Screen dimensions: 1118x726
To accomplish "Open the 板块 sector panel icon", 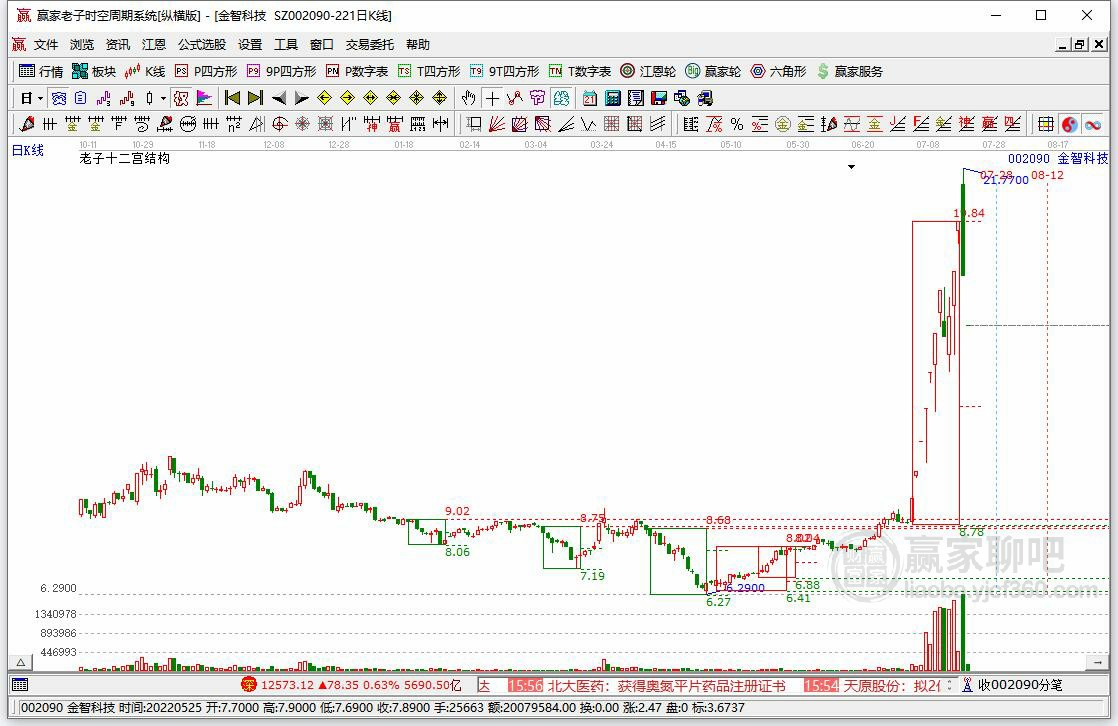I will pos(79,71).
